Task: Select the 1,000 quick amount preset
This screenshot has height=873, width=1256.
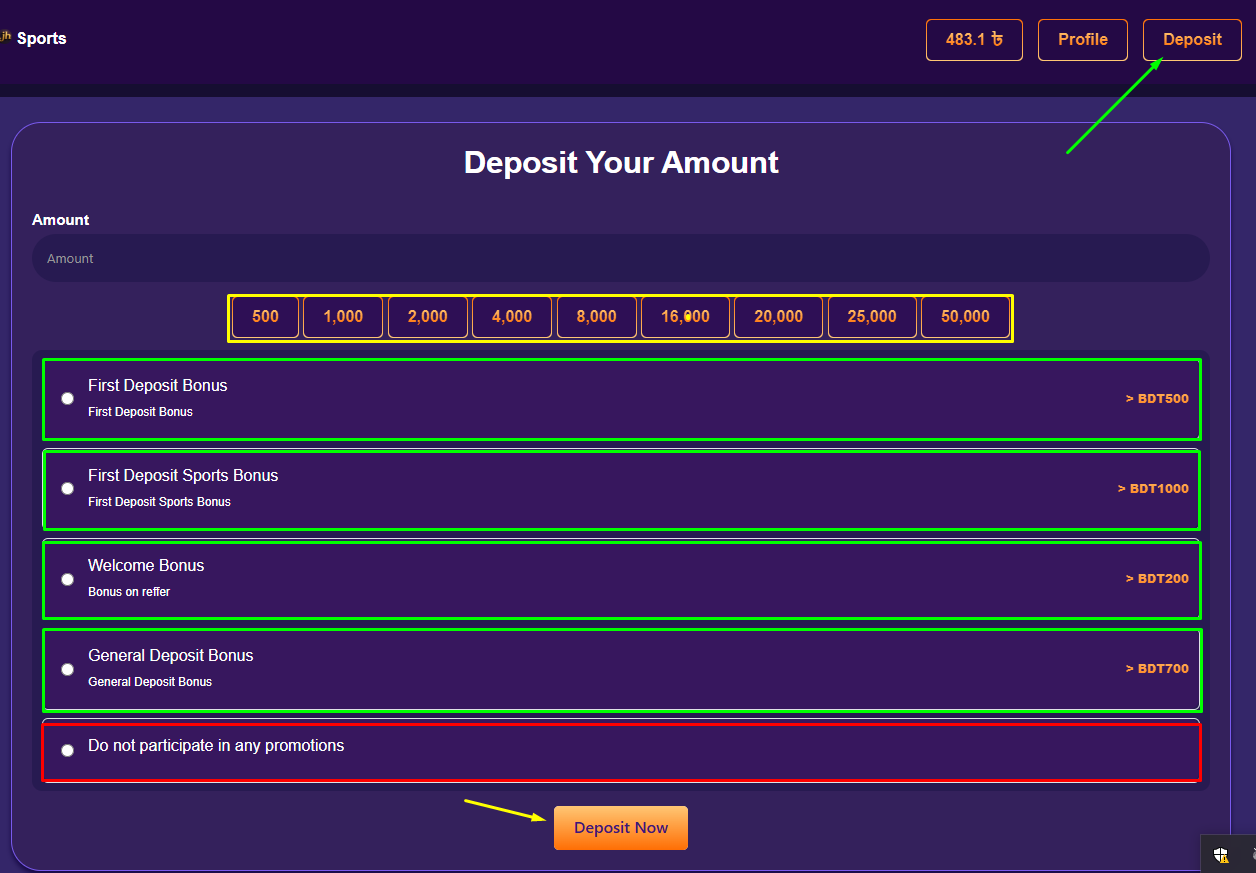Action: (343, 317)
